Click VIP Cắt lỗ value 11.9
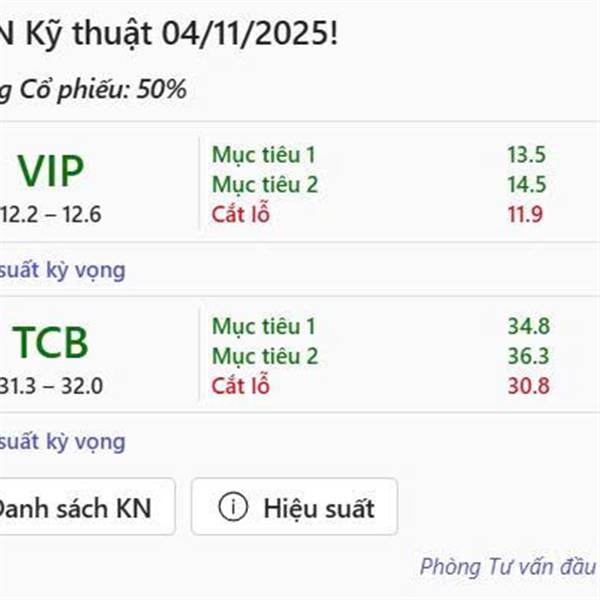 525,214
